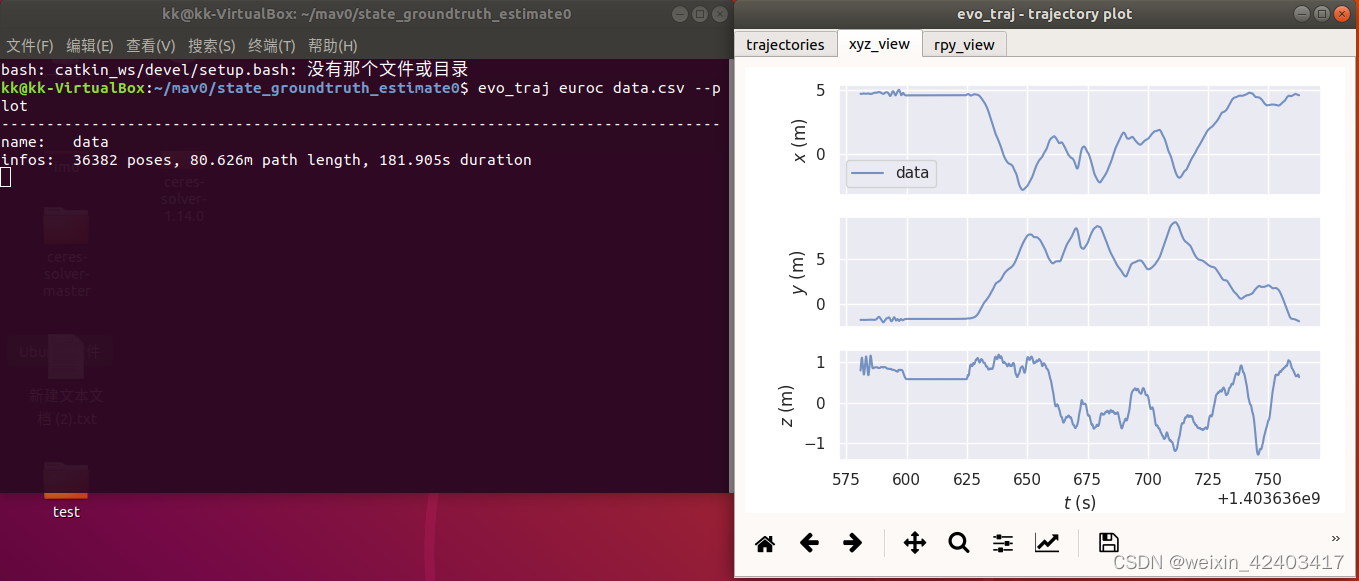The width and height of the screenshot is (1359, 581).
Task: Click the 'name: data' terminal line
Action: click(x=55, y=142)
